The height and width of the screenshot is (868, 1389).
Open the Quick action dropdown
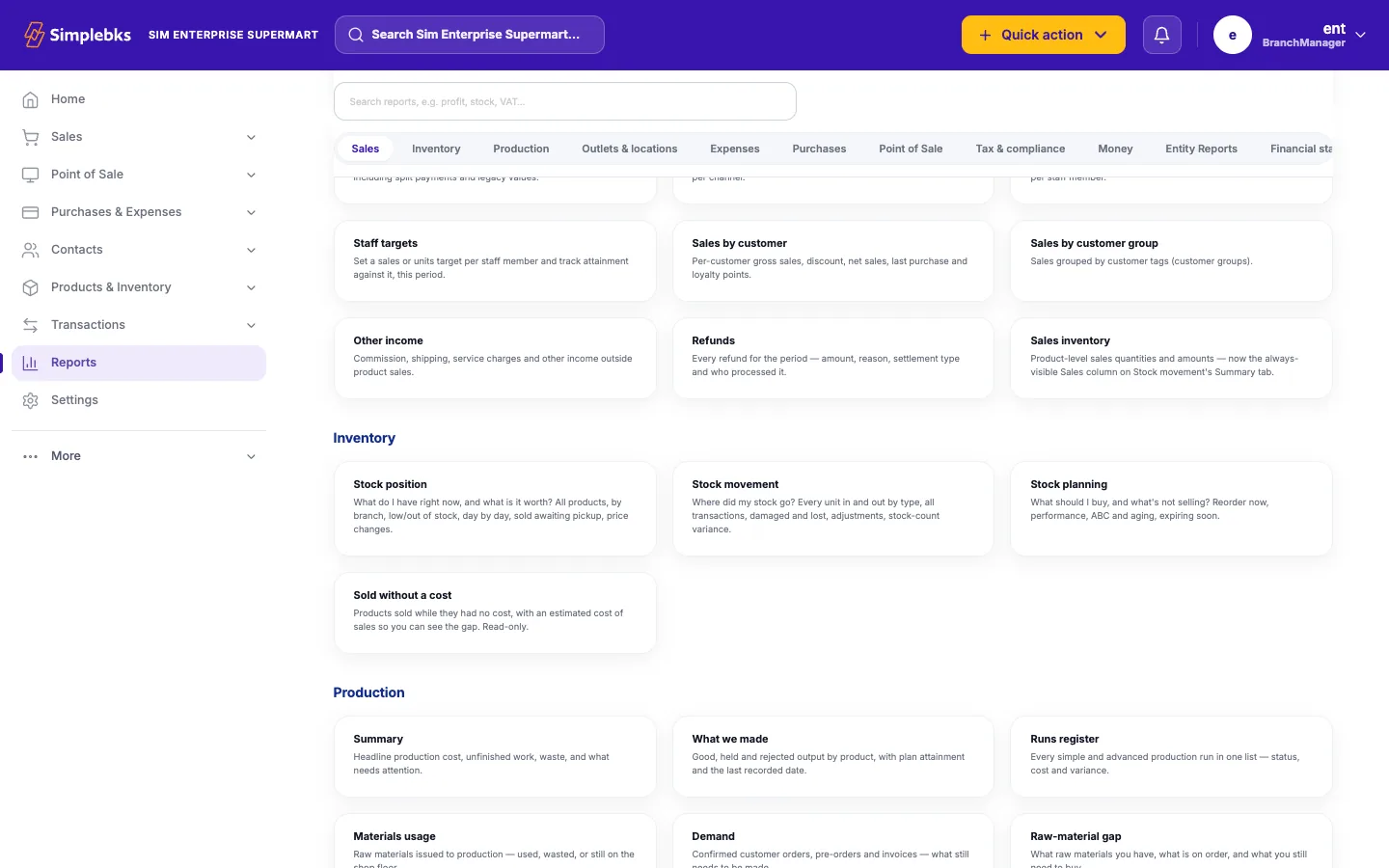(x=1043, y=35)
